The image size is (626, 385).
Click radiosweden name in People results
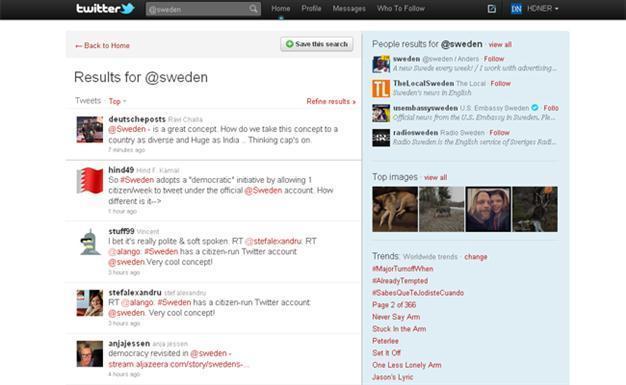coord(415,133)
